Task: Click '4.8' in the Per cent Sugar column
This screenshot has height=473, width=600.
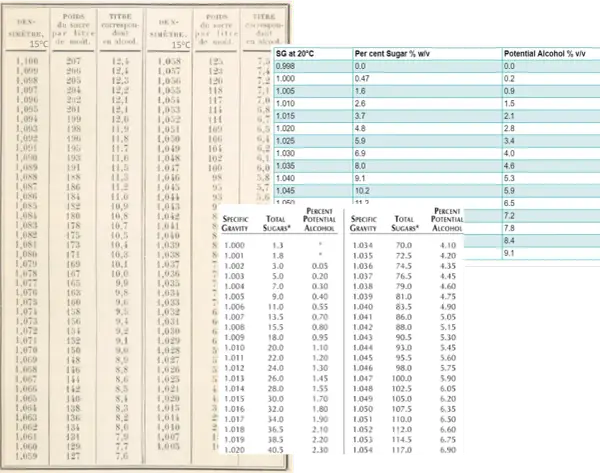Action: click(x=360, y=129)
